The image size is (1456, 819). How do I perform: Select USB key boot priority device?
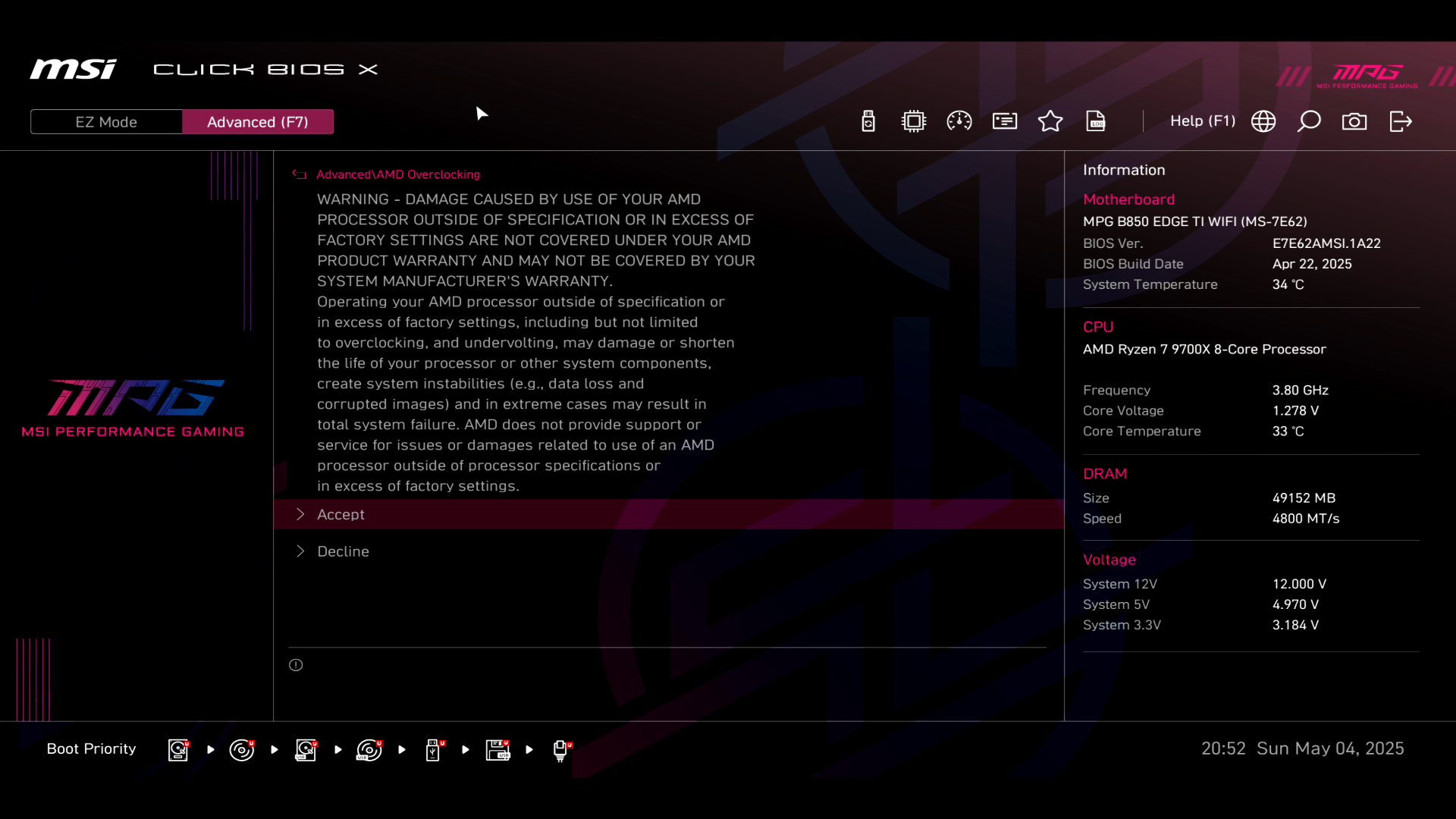click(433, 749)
